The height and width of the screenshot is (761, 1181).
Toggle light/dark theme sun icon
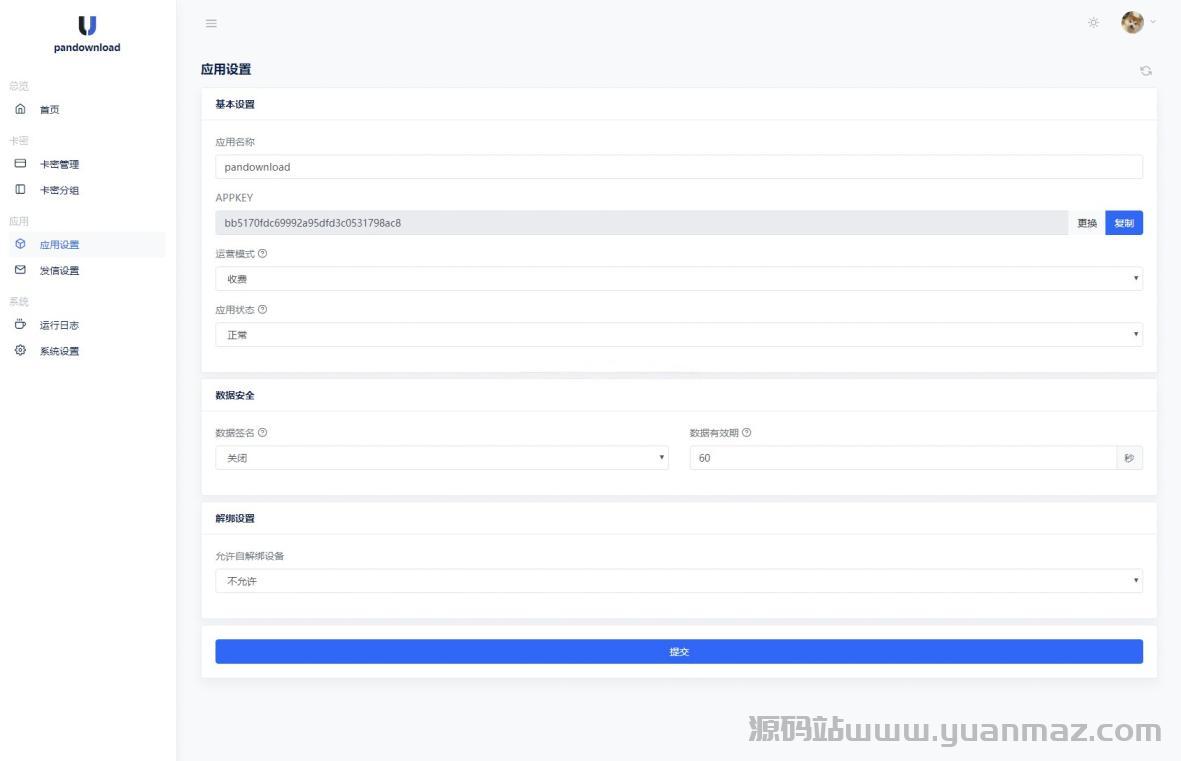coord(1093,23)
